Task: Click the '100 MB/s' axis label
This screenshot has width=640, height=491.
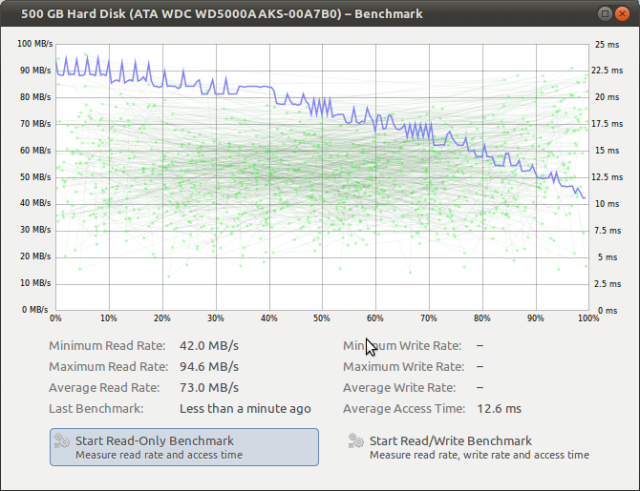Action: (x=35, y=44)
